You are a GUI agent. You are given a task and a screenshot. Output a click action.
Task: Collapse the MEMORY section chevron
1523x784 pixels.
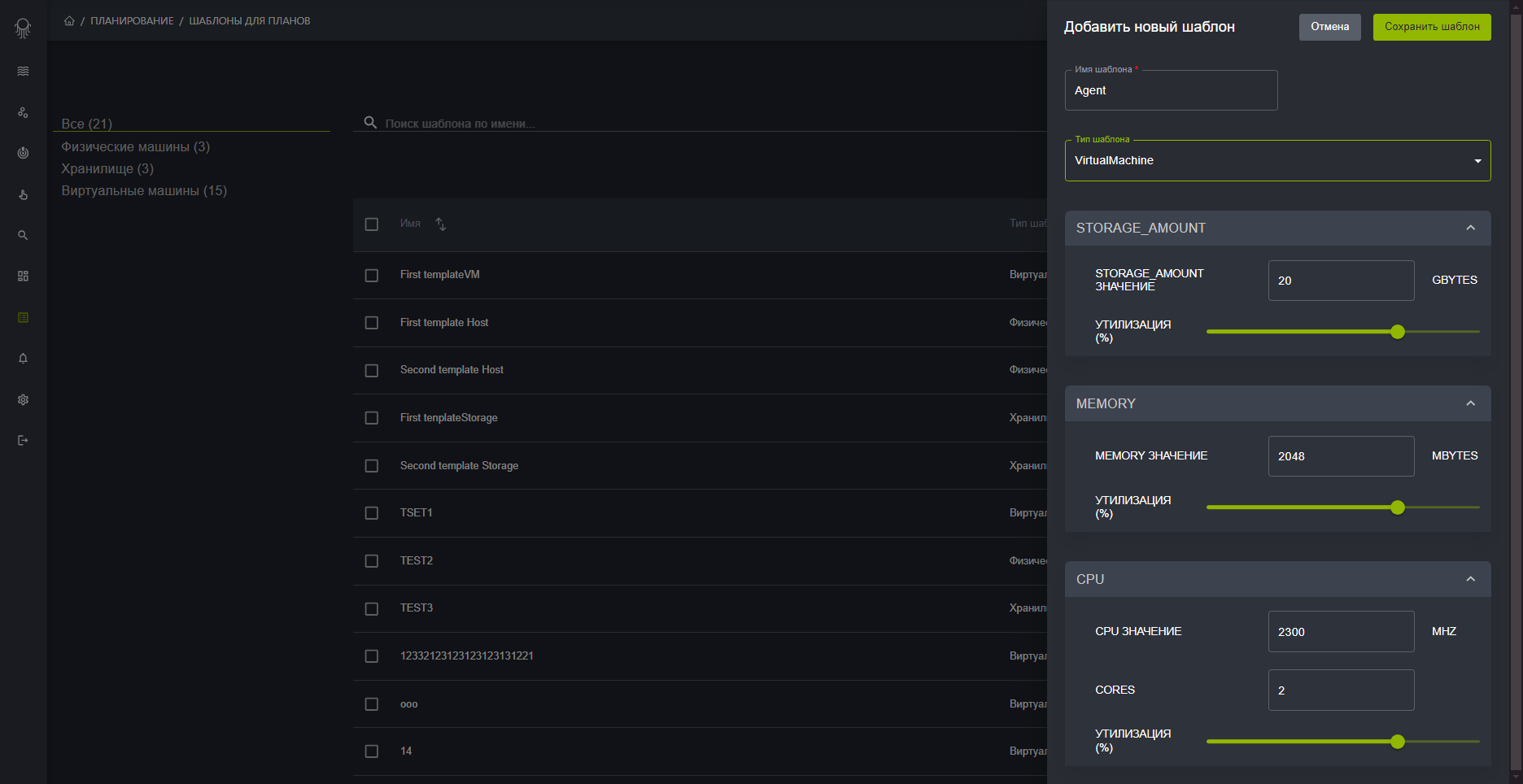(x=1470, y=403)
